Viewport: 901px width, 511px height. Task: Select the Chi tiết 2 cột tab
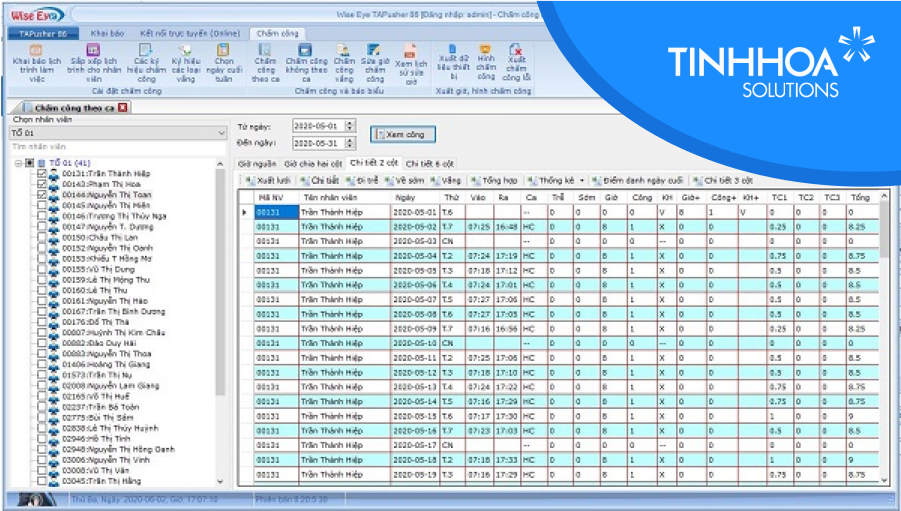(374, 163)
